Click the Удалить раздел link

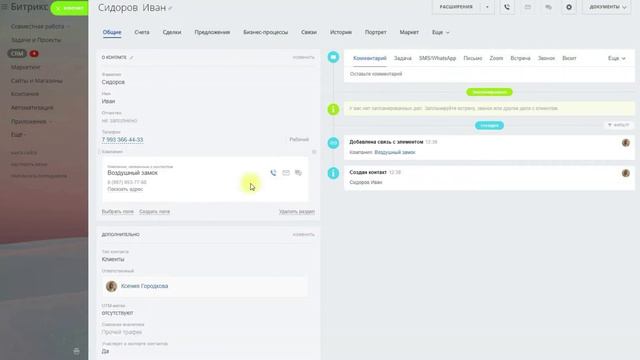[x=297, y=211]
